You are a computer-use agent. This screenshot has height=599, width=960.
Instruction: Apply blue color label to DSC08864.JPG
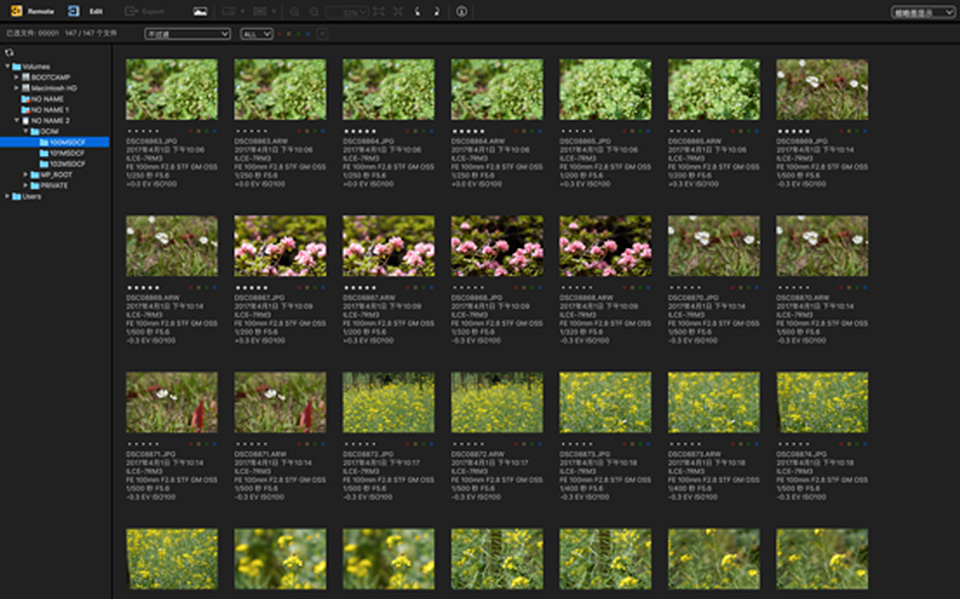[432, 130]
